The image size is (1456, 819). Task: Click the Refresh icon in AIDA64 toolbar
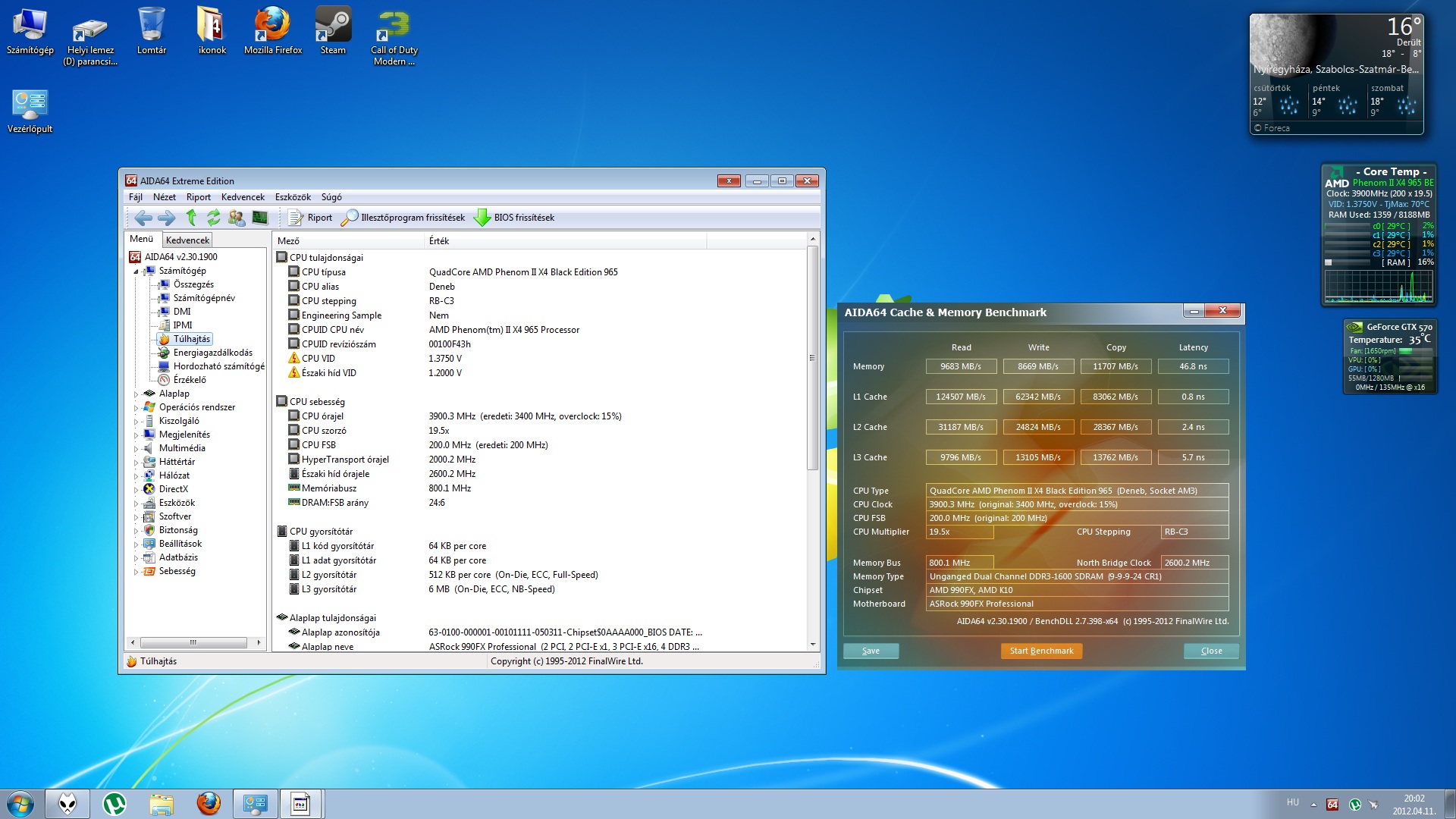coord(214,218)
